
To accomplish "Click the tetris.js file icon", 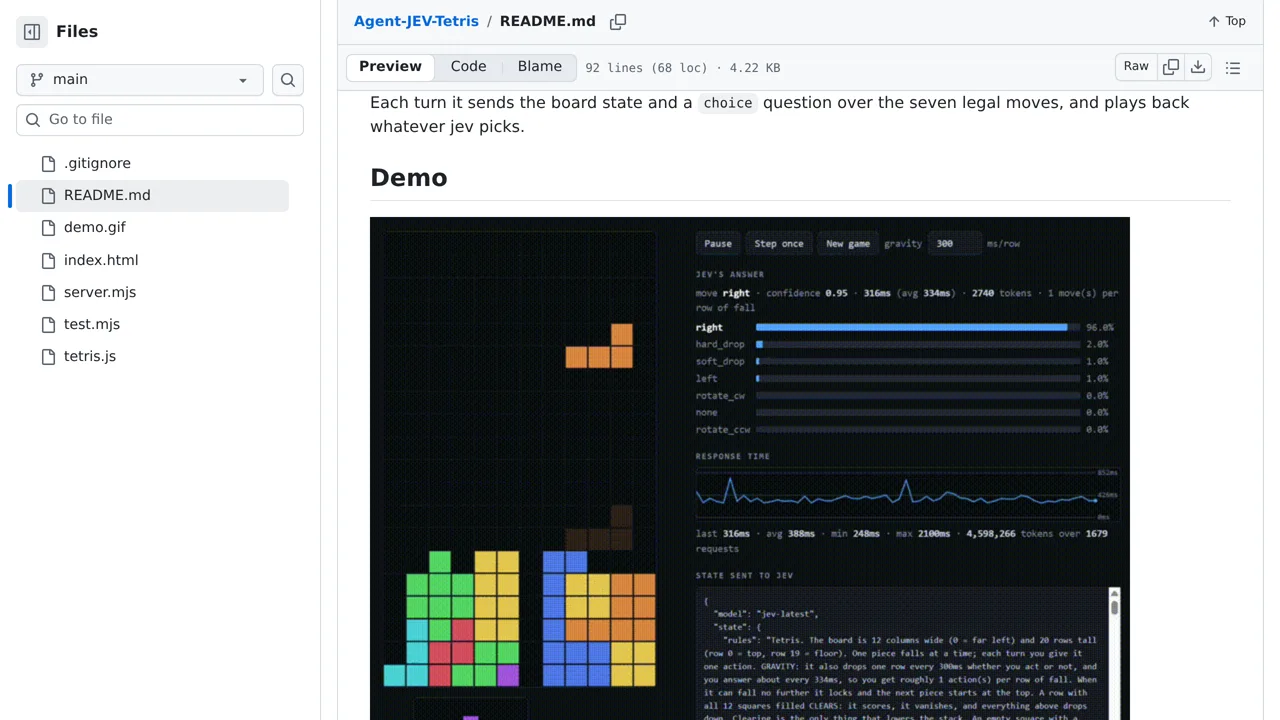I will [x=48, y=356].
